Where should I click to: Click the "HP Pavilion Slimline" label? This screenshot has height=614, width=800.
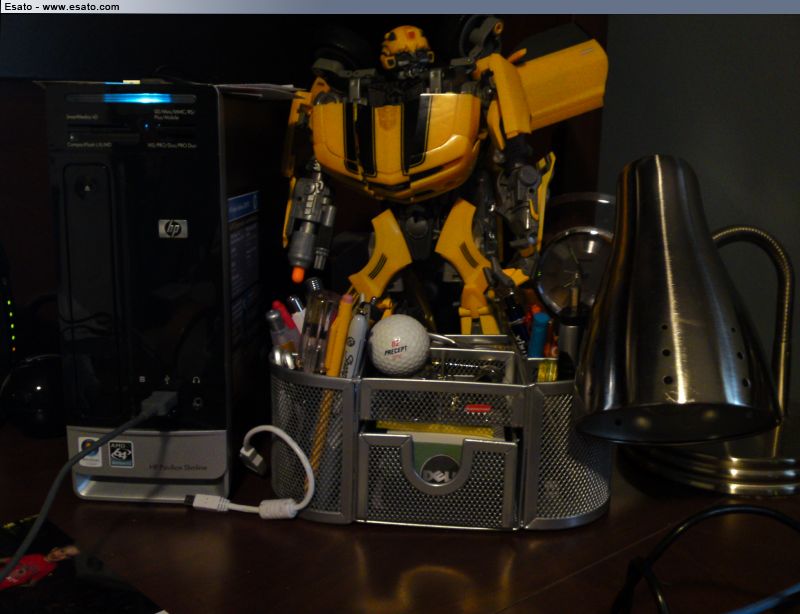coord(178,467)
